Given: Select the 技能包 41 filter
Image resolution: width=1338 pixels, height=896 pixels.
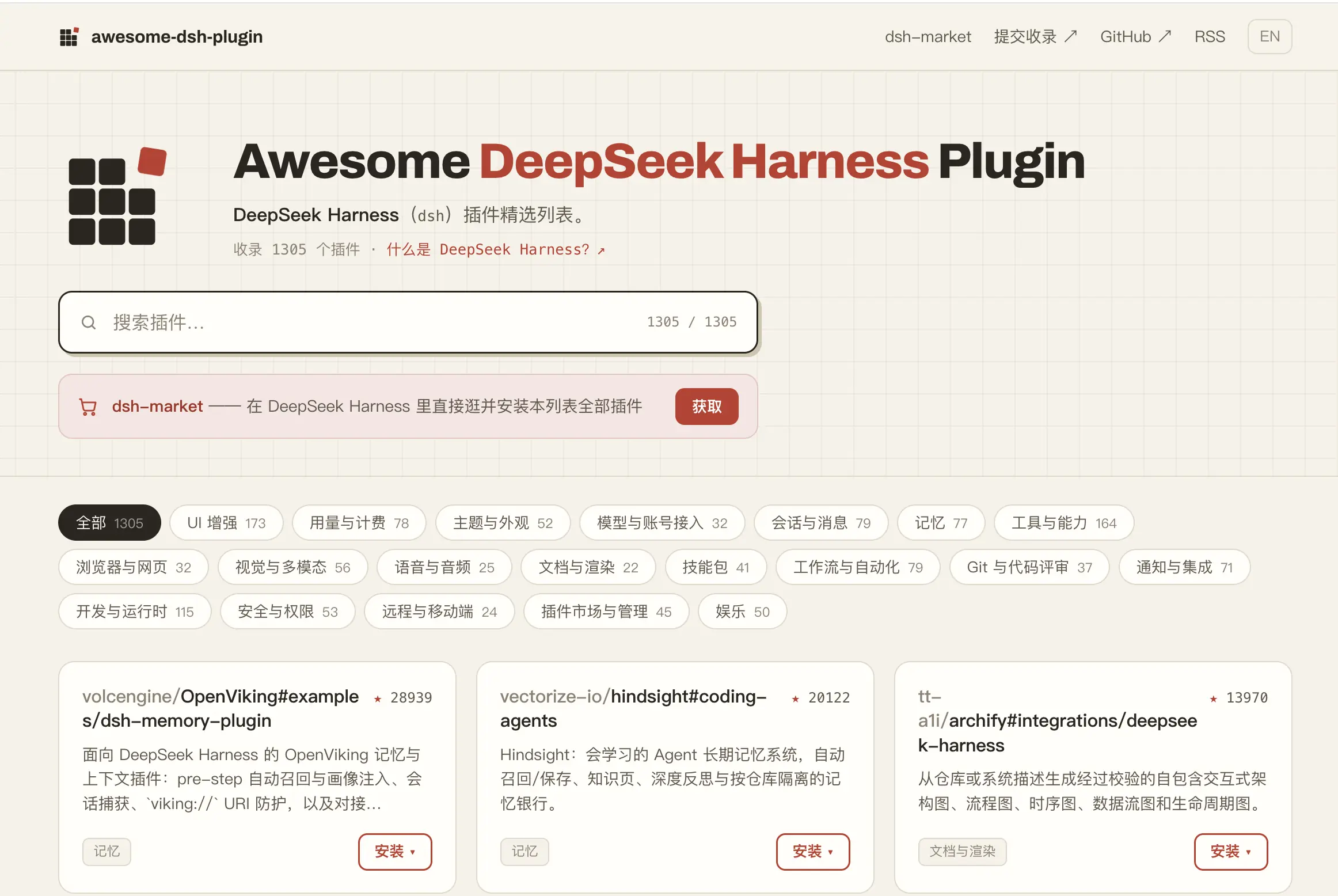Looking at the screenshot, I should pos(716,567).
